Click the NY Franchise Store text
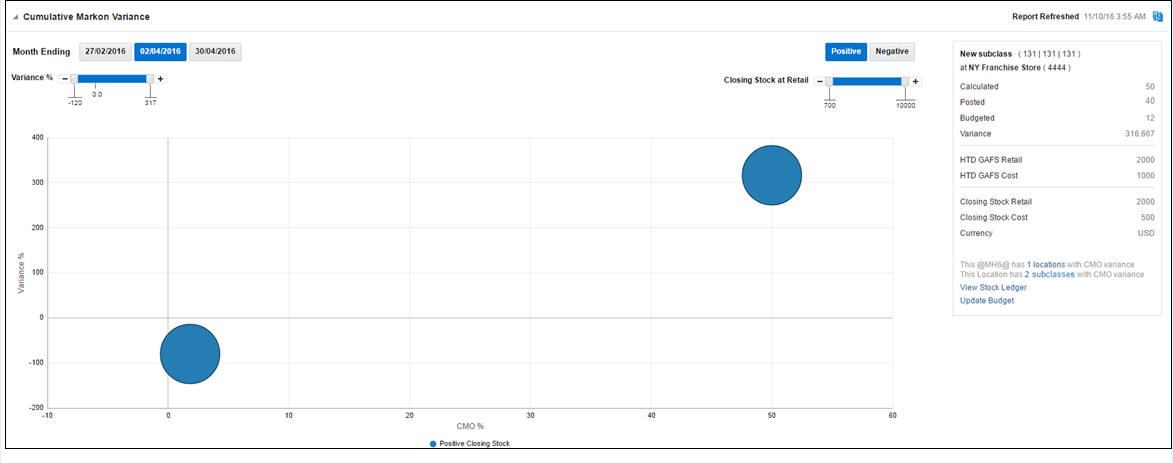1173x463 pixels. [1005, 67]
